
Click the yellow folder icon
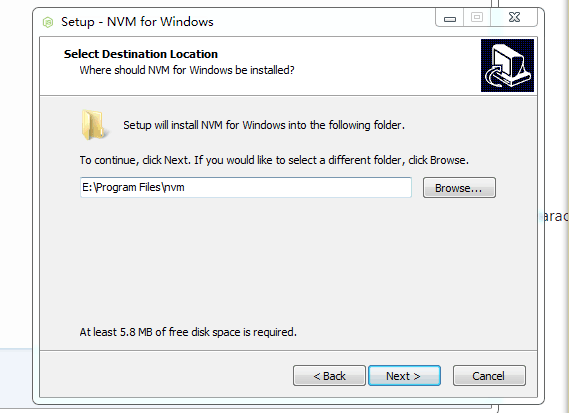coord(94,125)
